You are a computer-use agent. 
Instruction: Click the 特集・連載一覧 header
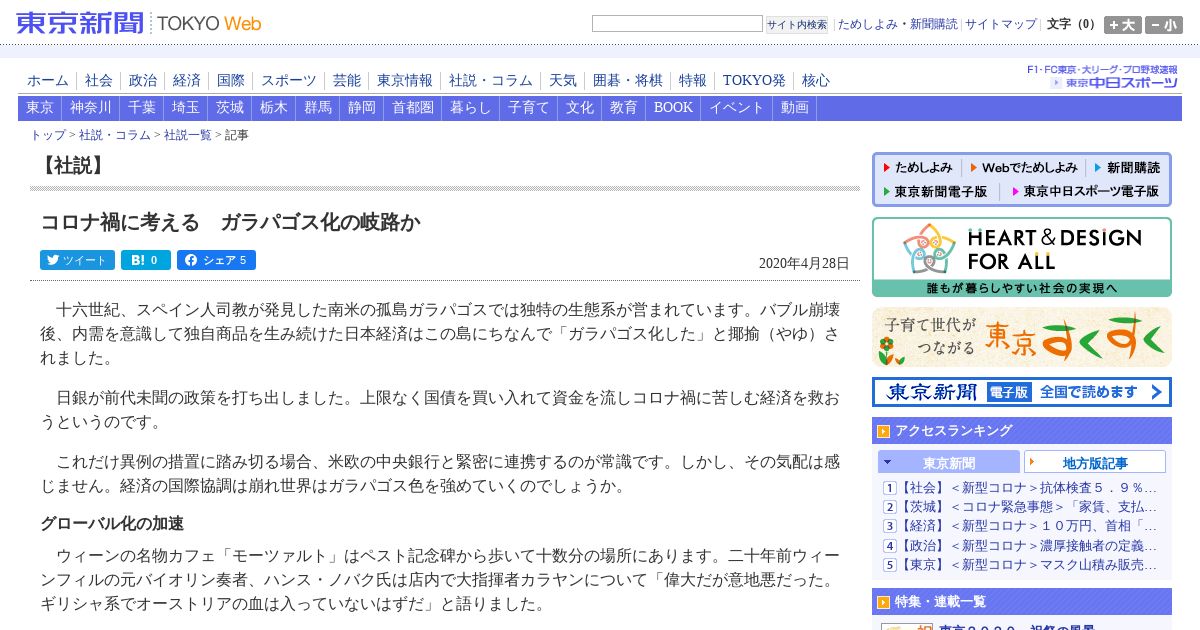[1022, 602]
